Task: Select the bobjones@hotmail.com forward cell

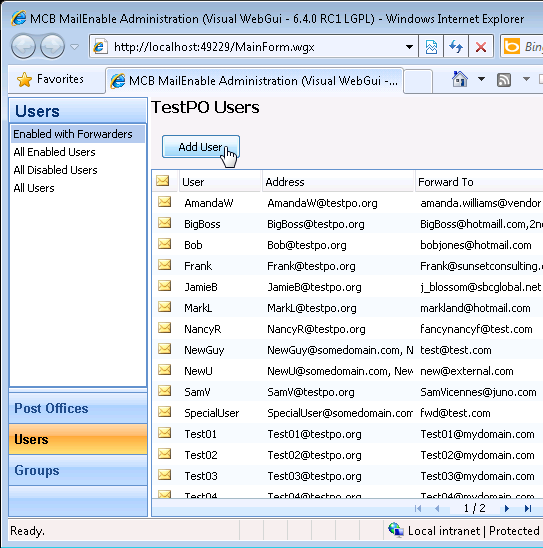Action: [476, 245]
